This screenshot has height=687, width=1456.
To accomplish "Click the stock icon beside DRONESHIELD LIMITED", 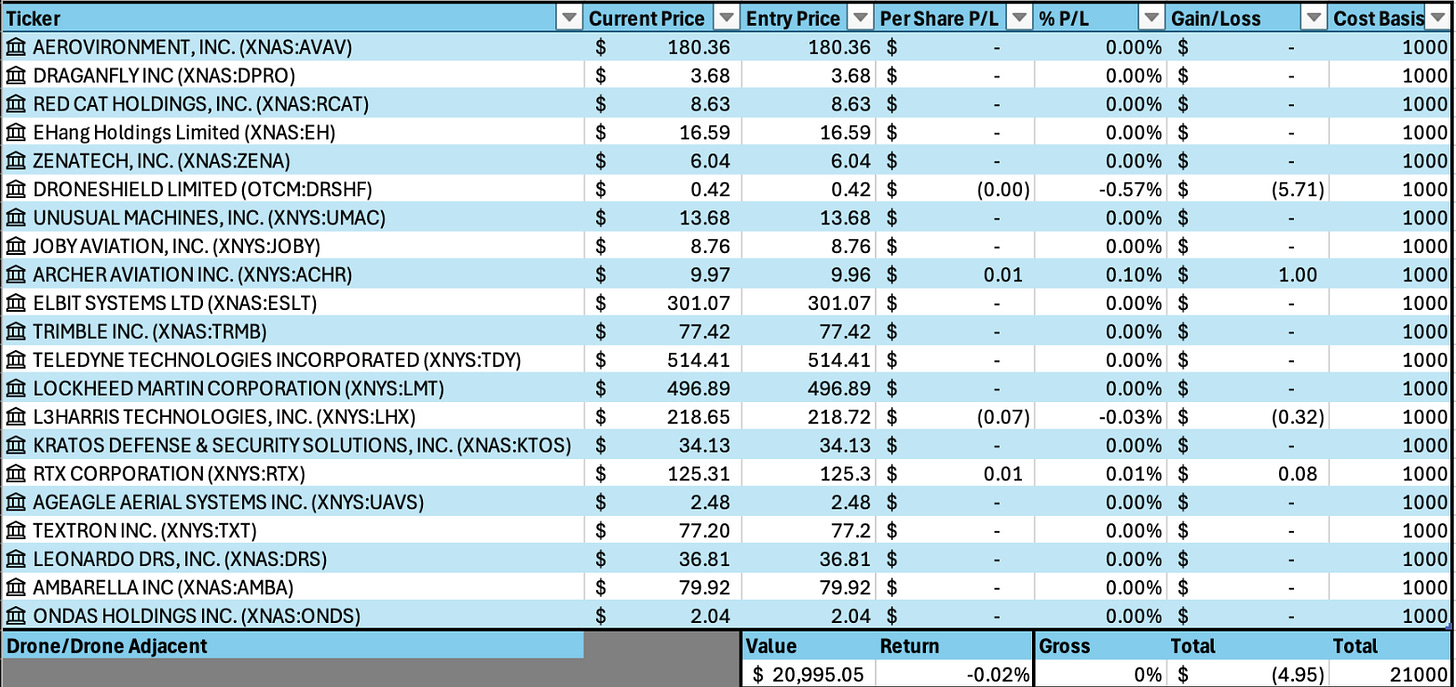I will tap(15, 189).
